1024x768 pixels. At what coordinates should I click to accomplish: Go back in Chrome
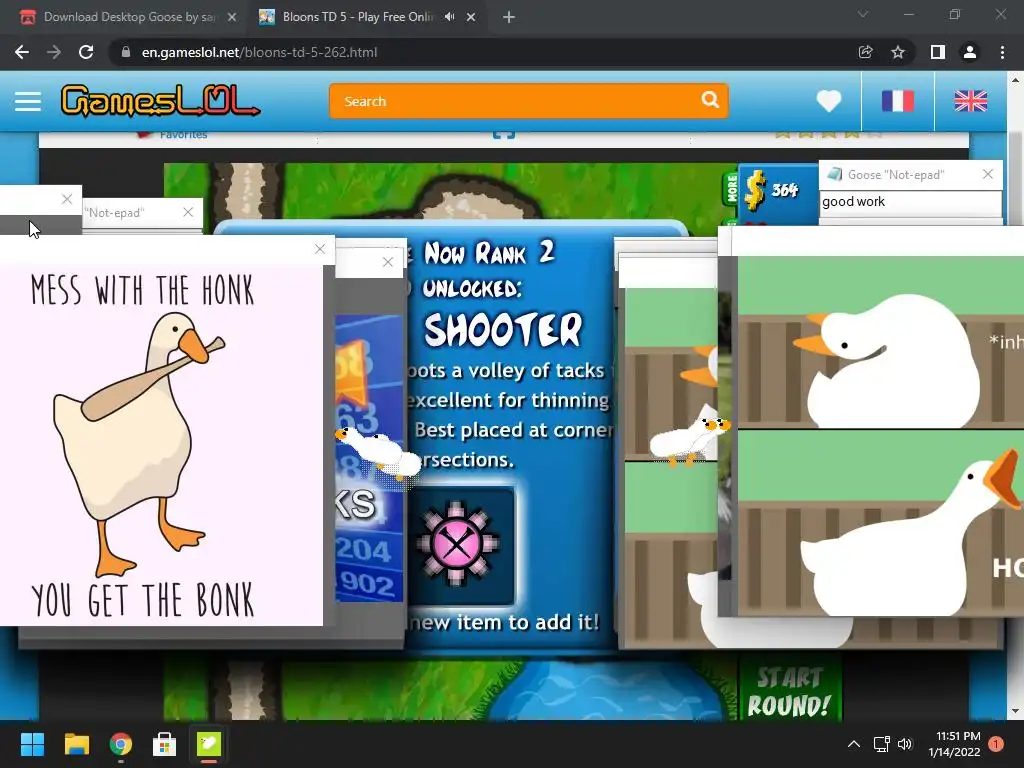[22, 52]
